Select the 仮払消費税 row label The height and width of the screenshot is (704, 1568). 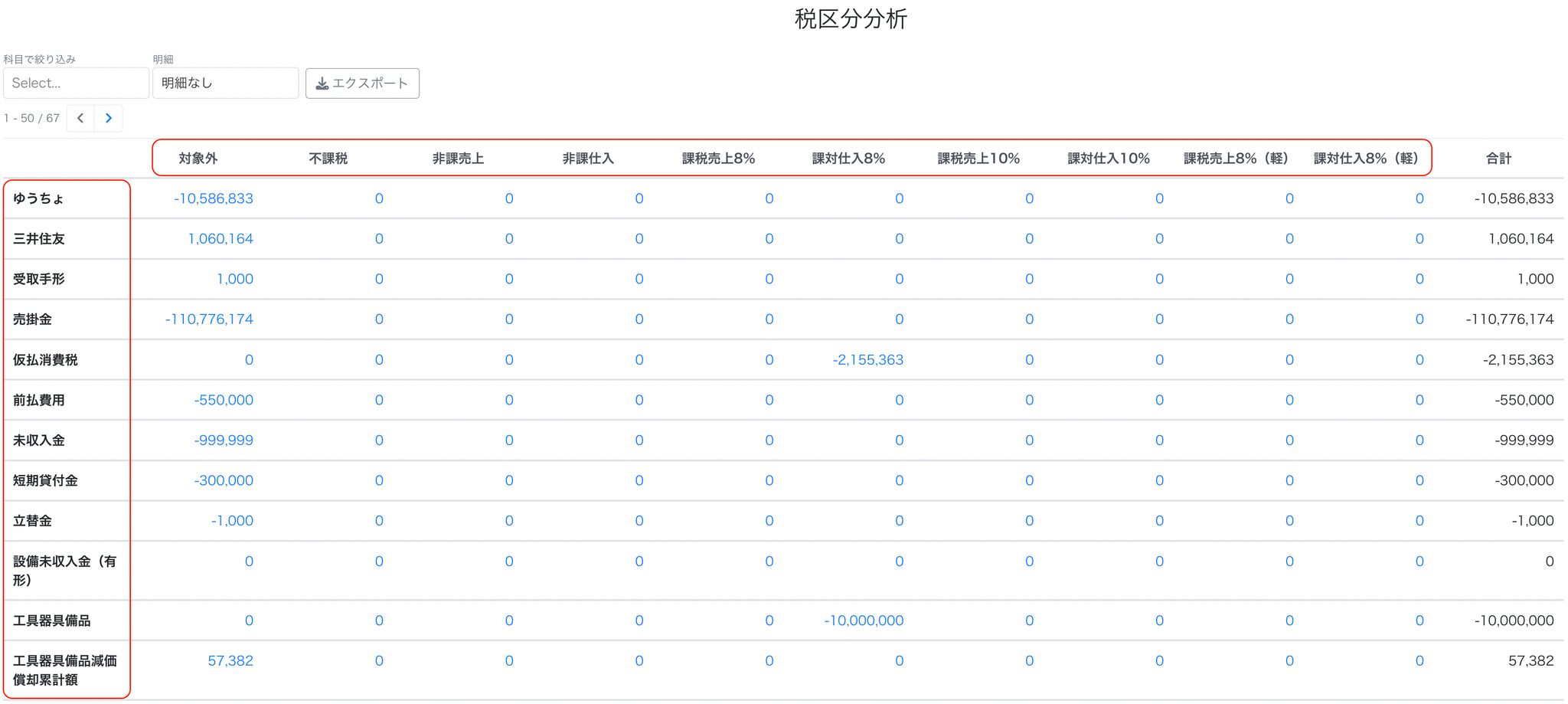pyautogui.click(x=45, y=360)
